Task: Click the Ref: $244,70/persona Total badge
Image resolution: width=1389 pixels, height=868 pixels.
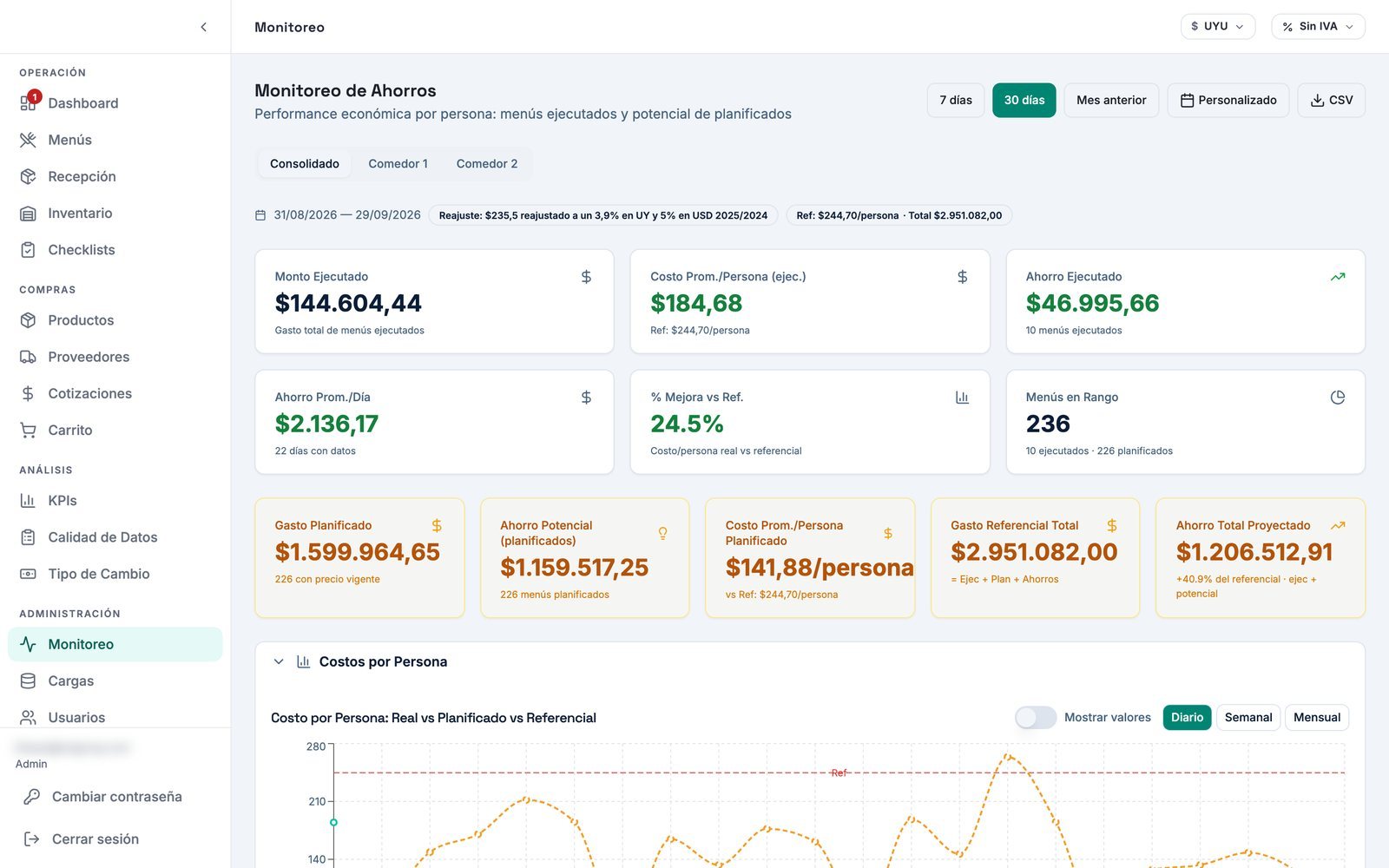Action: [x=899, y=215]
